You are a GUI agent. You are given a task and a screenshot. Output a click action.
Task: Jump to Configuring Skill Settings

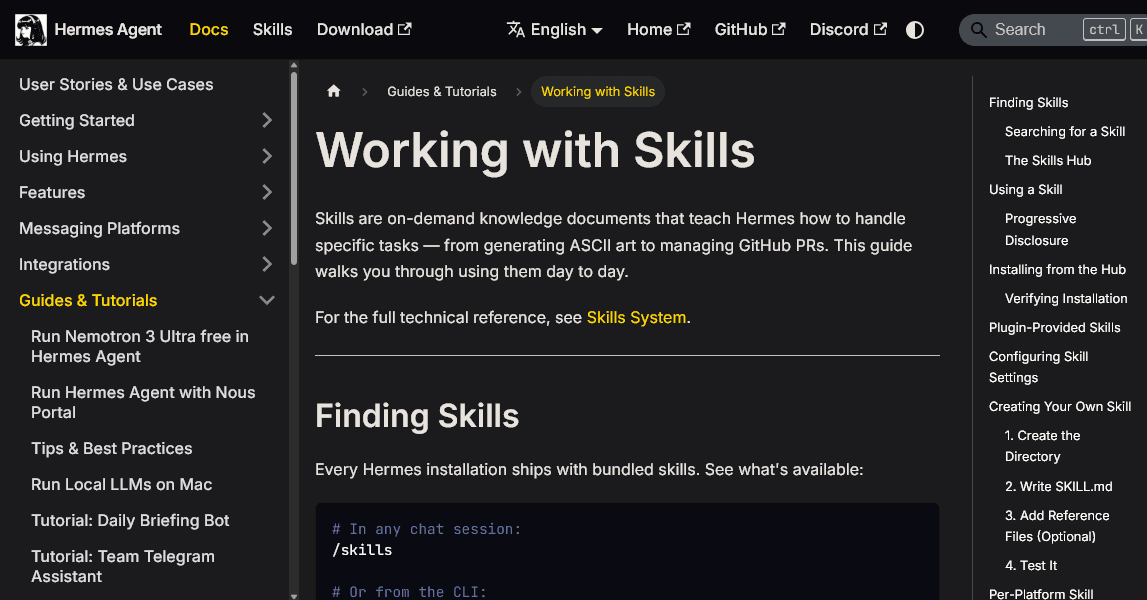1039,367
